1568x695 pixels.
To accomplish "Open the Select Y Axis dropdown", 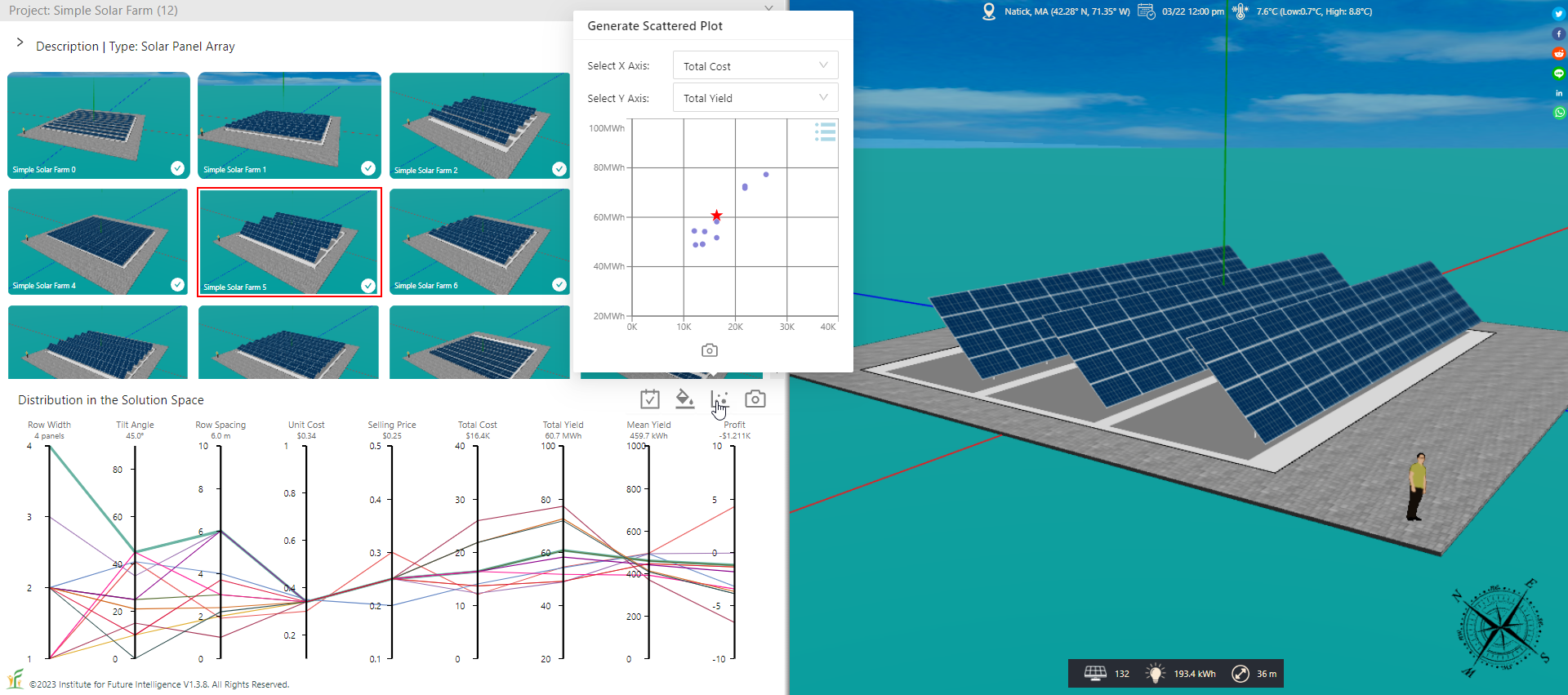I will tap(755, 98).
